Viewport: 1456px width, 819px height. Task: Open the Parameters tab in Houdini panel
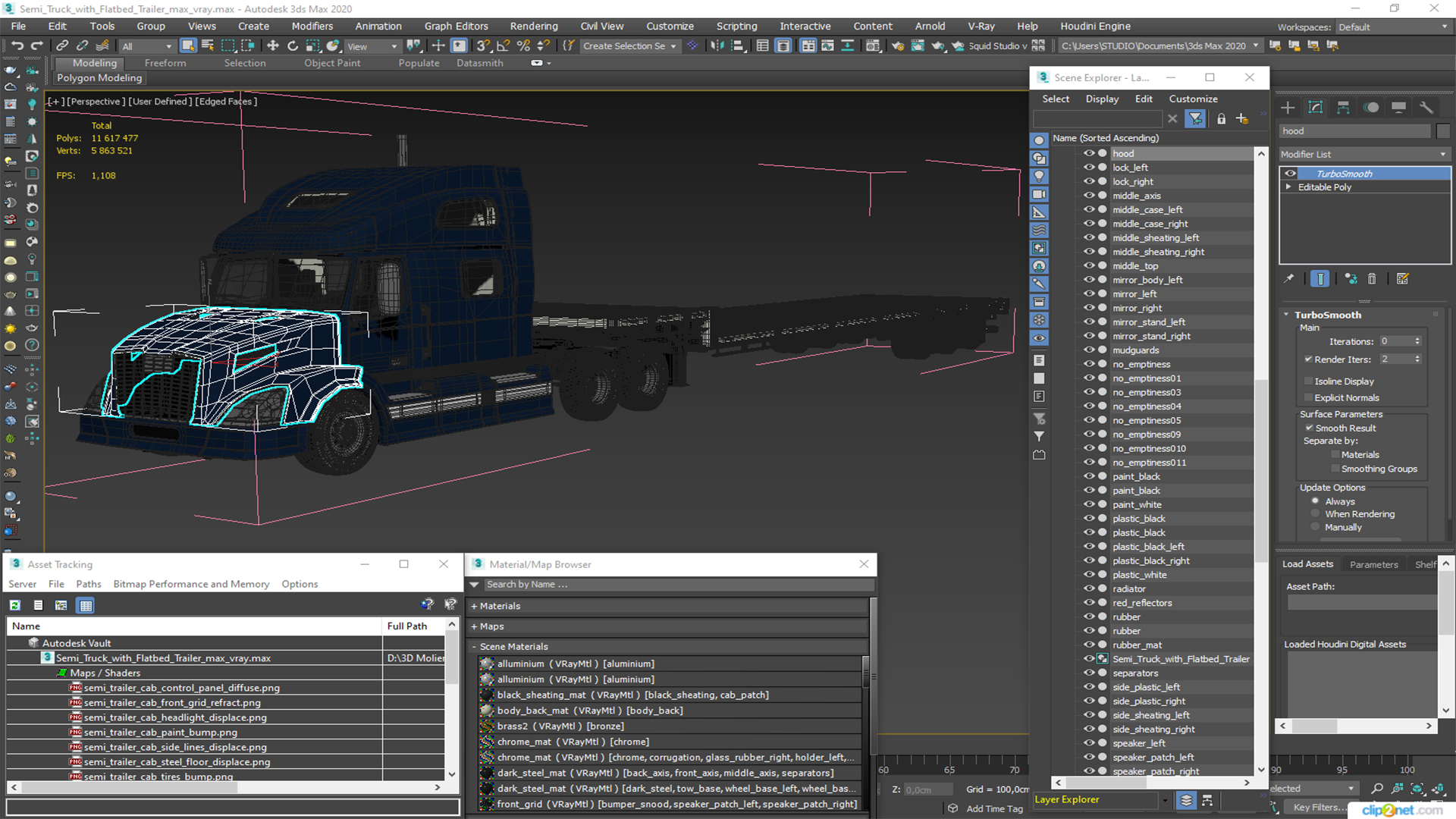point(1373,564)
